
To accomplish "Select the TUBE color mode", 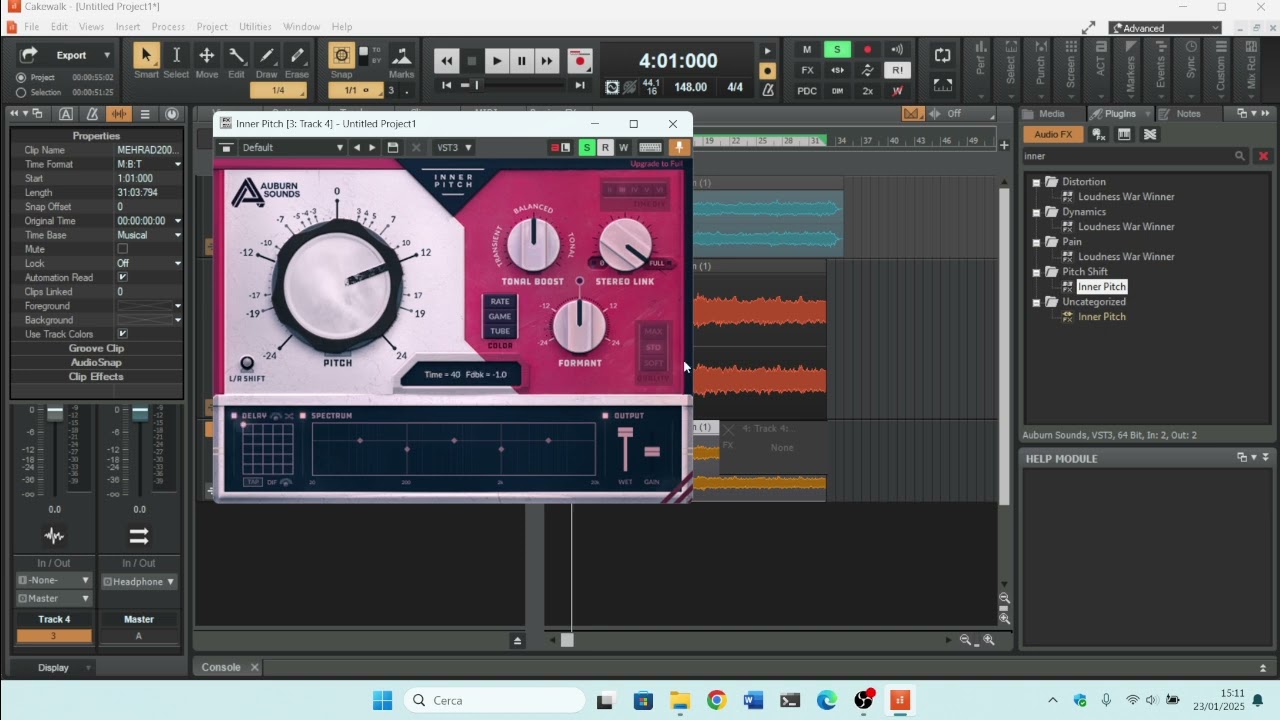I will pos(500,331).
